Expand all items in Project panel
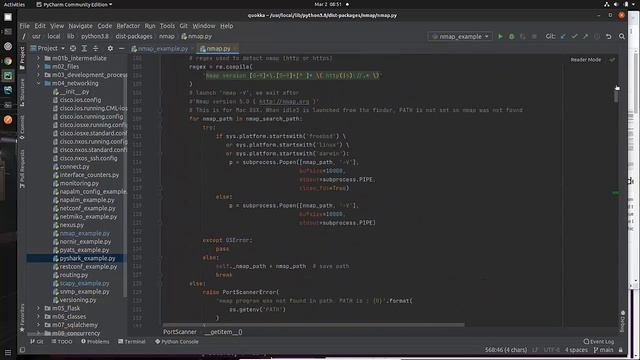The image size is (640, 360). pos(84,48)
